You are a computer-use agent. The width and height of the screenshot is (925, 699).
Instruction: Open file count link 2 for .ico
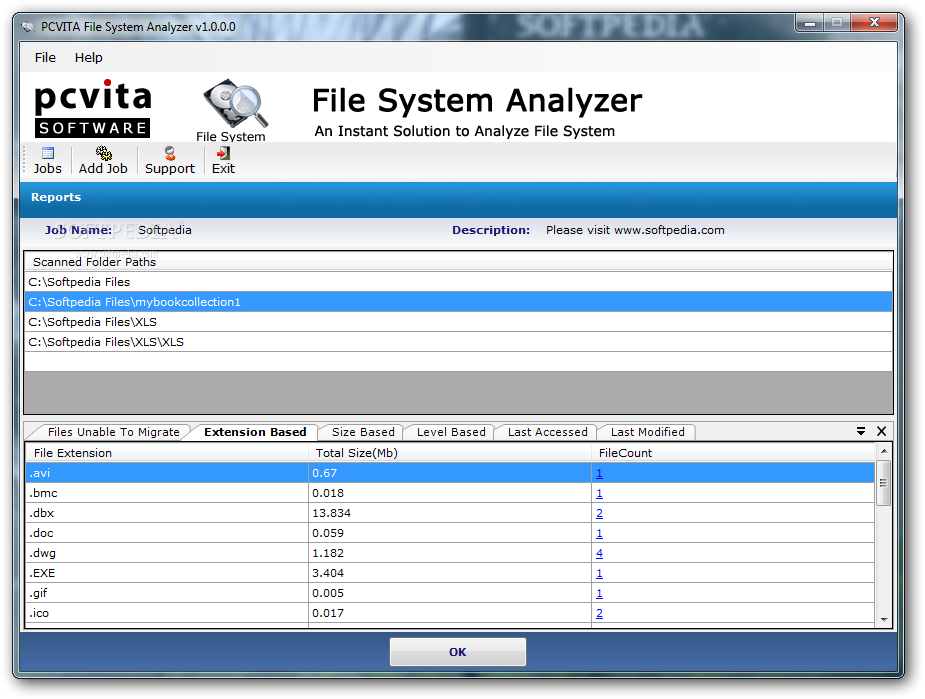[x=599, y=613]
